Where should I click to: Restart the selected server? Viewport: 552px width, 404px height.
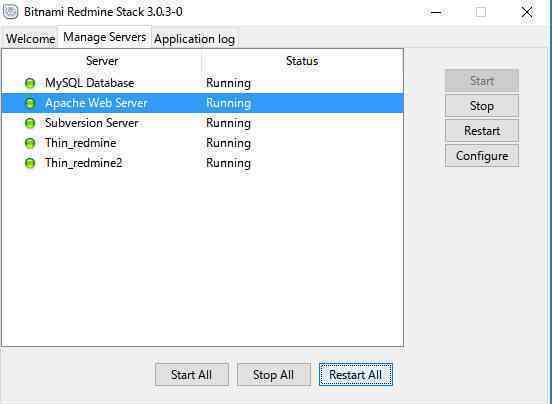pos(482,131)
